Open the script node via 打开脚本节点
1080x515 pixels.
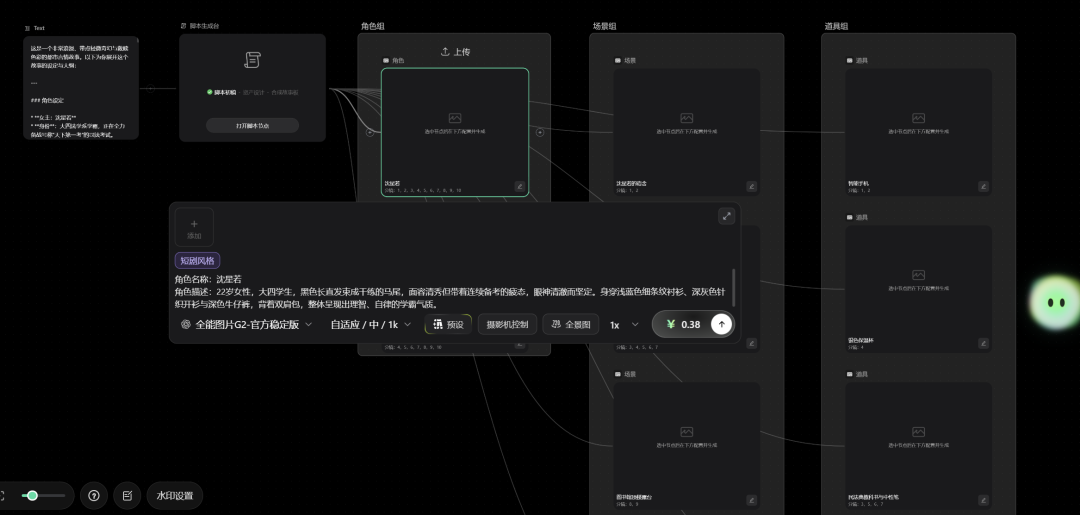[252, 125]
